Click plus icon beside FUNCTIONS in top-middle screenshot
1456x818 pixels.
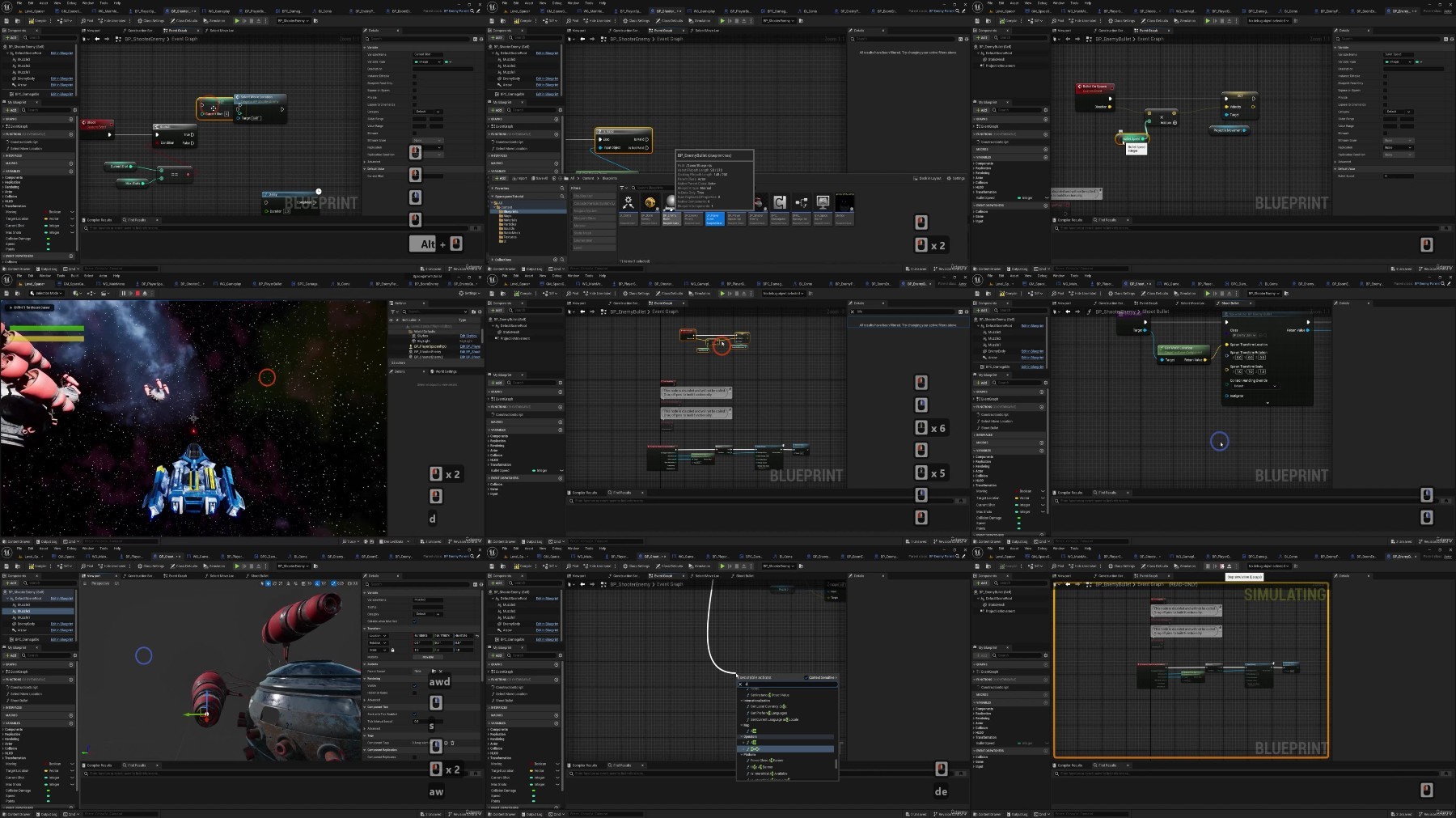[x=556, y=134]
